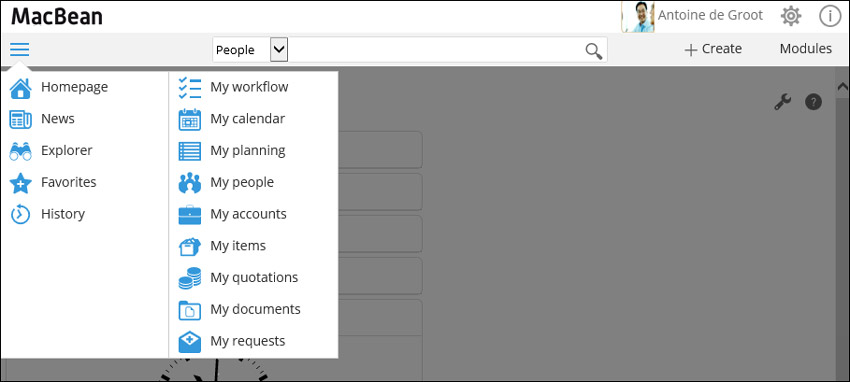The image size is (850, 382).
Task: Click the My calendar icon
Action: pyautogui.click(x=190, y=119)
